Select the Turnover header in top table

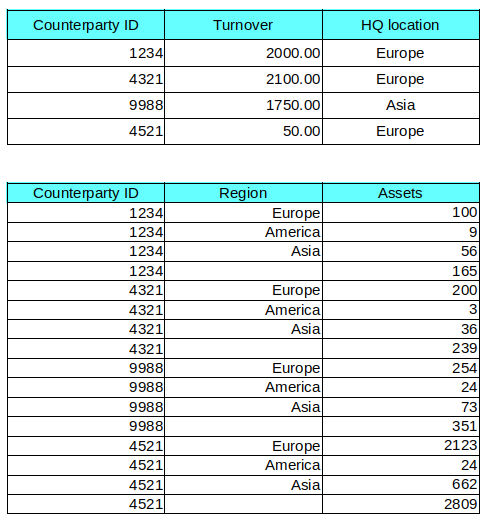pos(243,25)
